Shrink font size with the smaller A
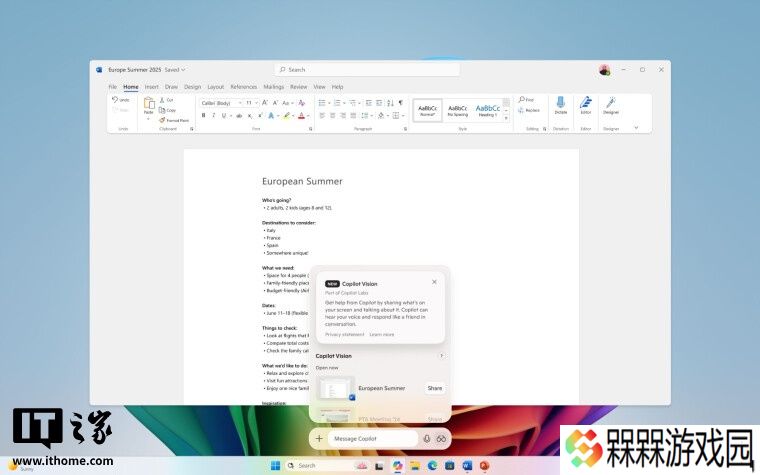 point(275,103)
